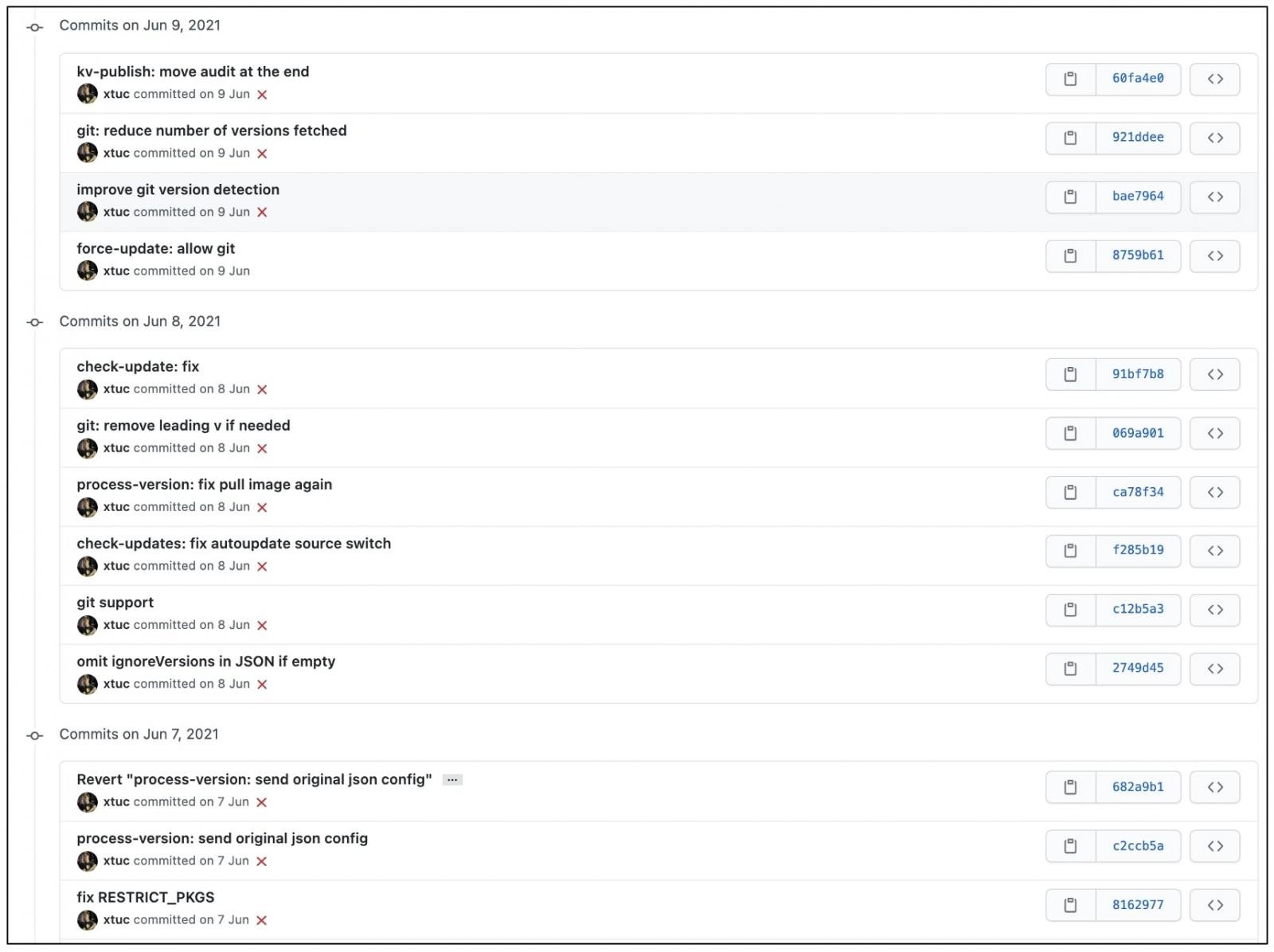
Task: Browse files at commit ca78f34
Action: pos(1214,492)
